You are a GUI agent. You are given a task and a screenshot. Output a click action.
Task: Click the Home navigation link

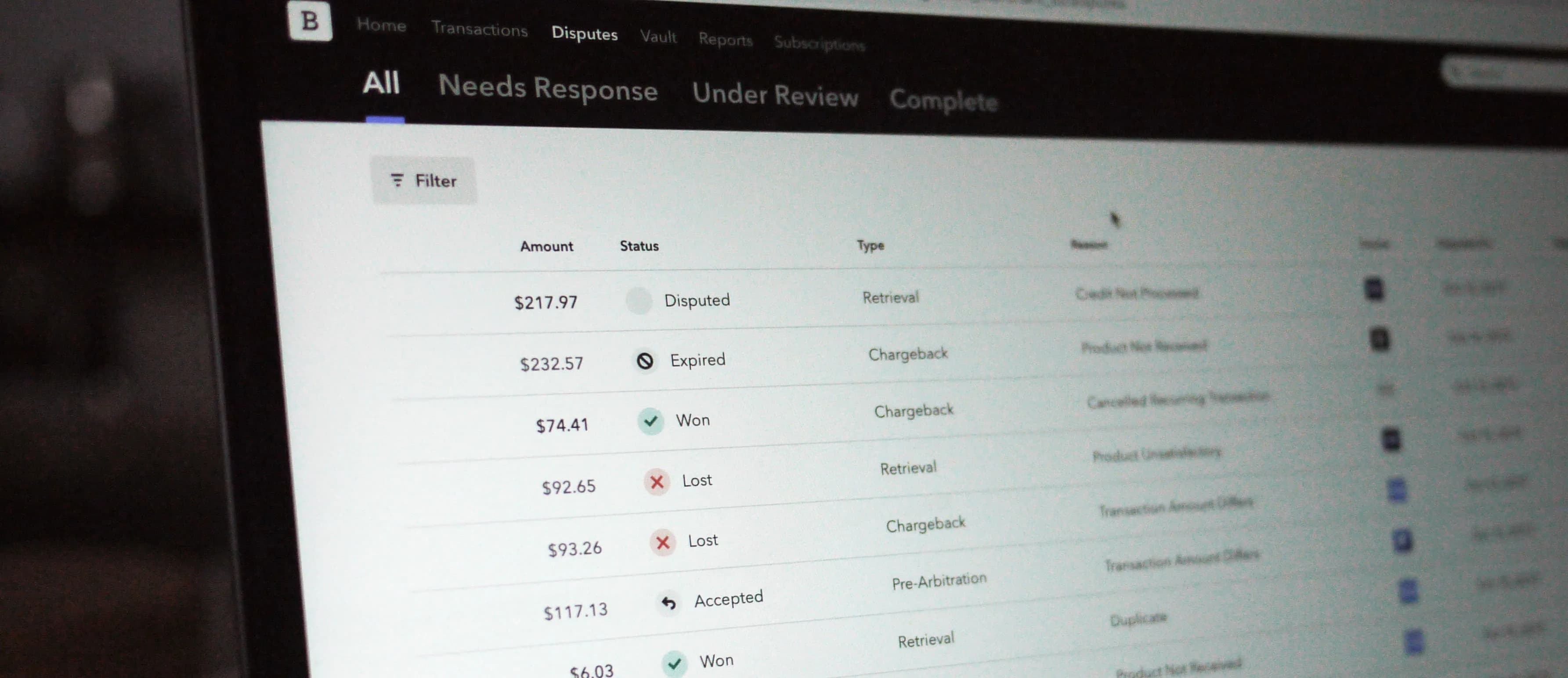(x=381, y=25)
